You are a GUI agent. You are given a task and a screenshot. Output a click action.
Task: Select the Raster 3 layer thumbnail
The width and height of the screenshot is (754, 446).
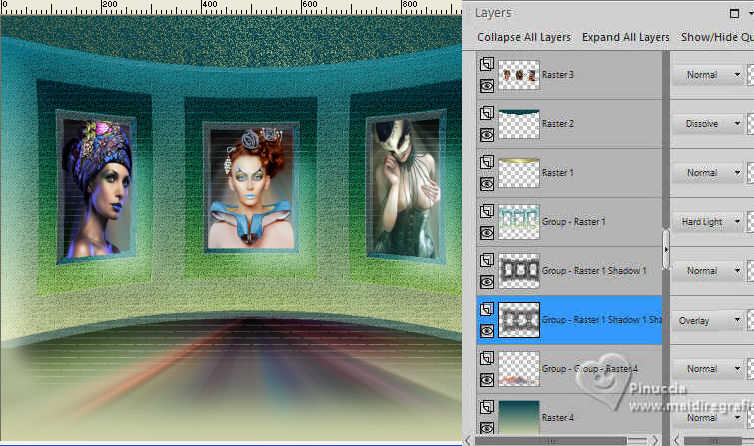pos(519,75)
